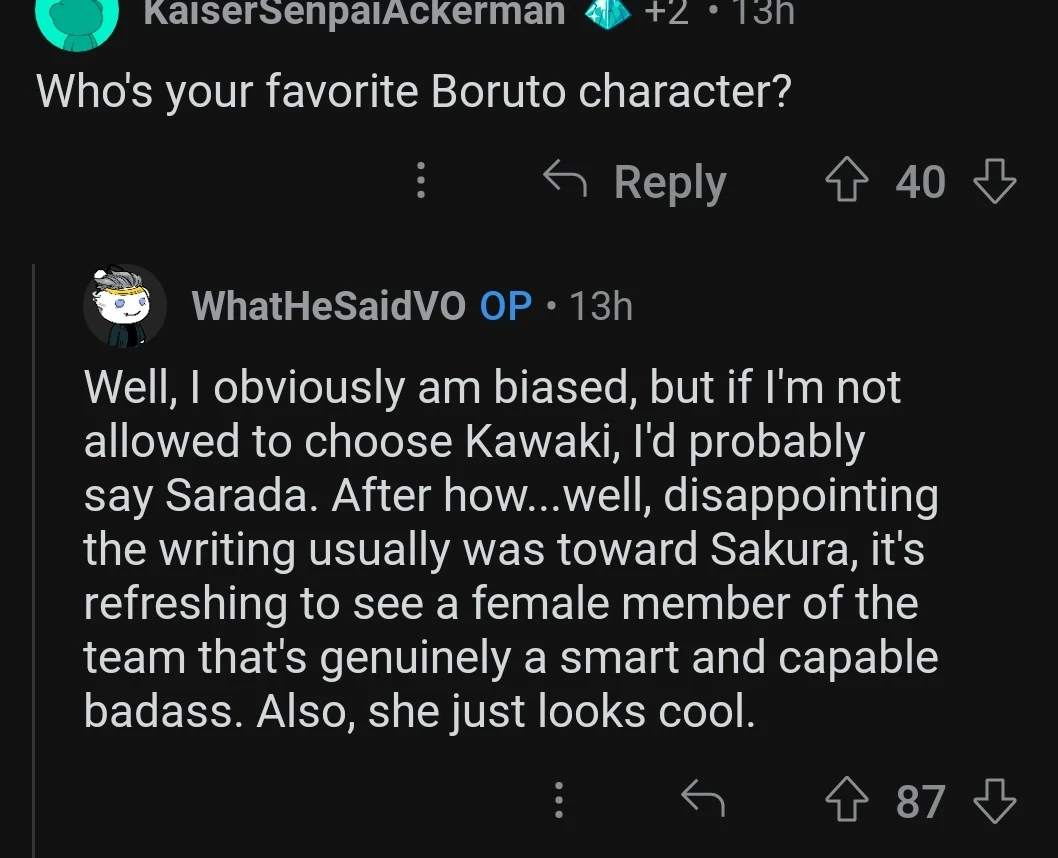Click the reply arrow icon under WhatHeSaidVO's comment
1058x858 pixels.
click(702, 798)
